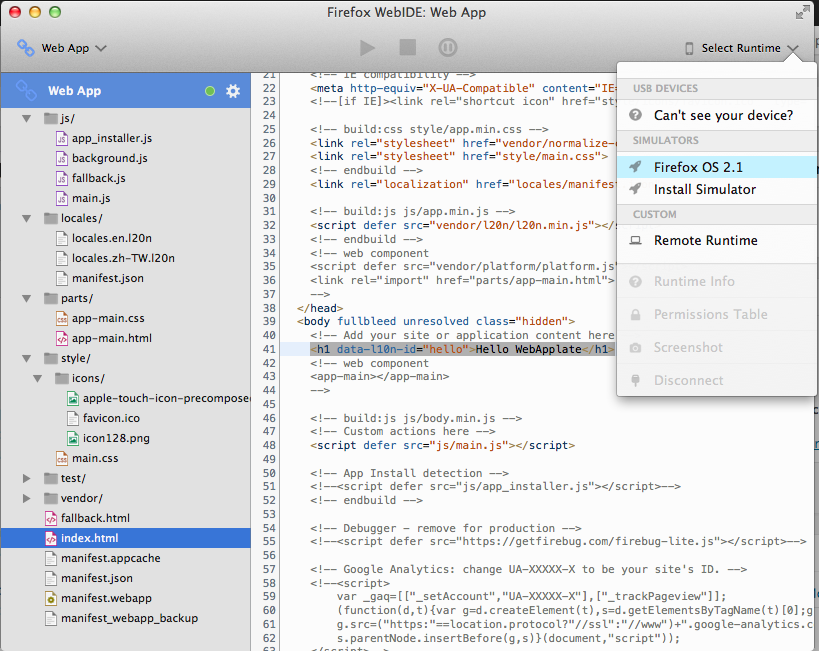Click the Google Analytics comment line

[x=529, y=569]
